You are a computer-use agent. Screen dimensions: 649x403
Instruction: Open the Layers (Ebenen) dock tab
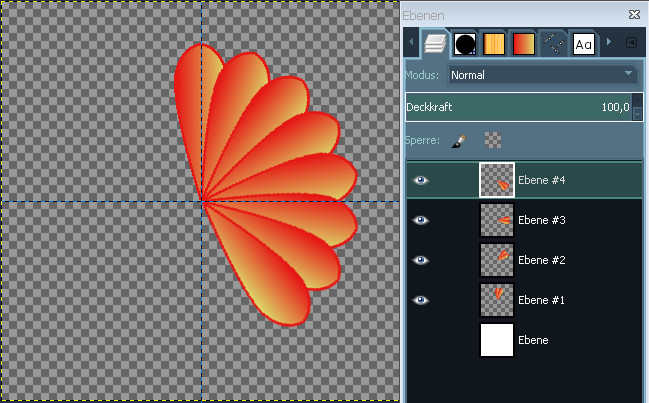click(434, 44)
